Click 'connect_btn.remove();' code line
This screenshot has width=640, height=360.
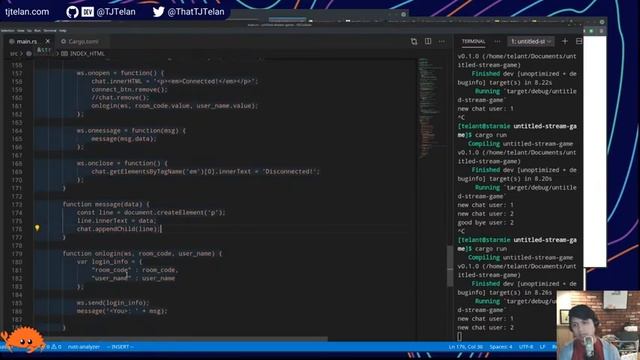(x=129, y=89)
